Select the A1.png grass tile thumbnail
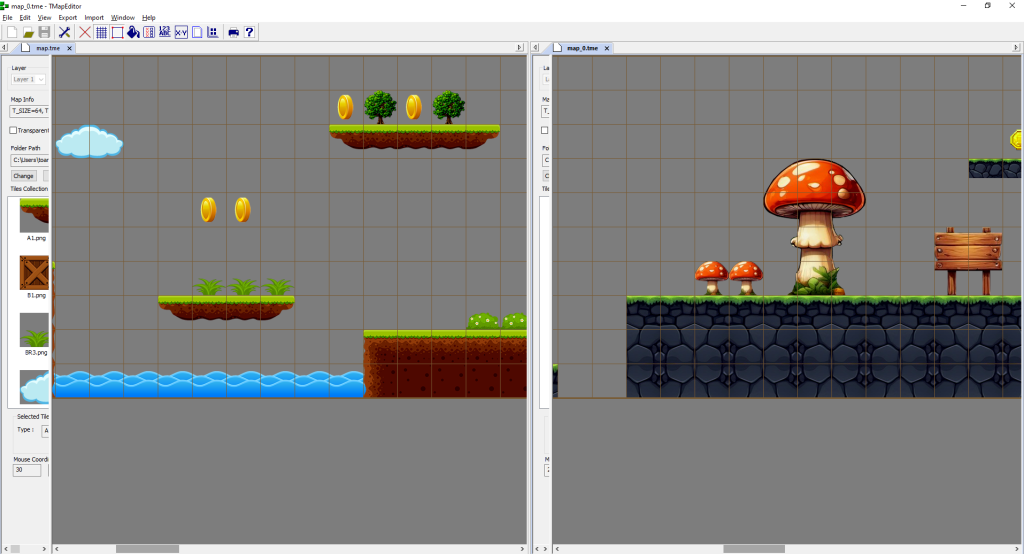Image resolution: width=1024 pixels, height=554 pixels. [x=34, y=216]
